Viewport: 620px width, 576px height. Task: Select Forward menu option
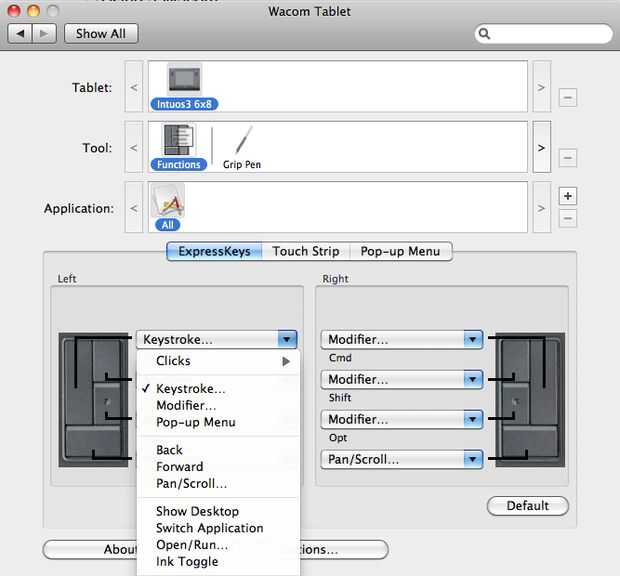(x=218, y=467)
